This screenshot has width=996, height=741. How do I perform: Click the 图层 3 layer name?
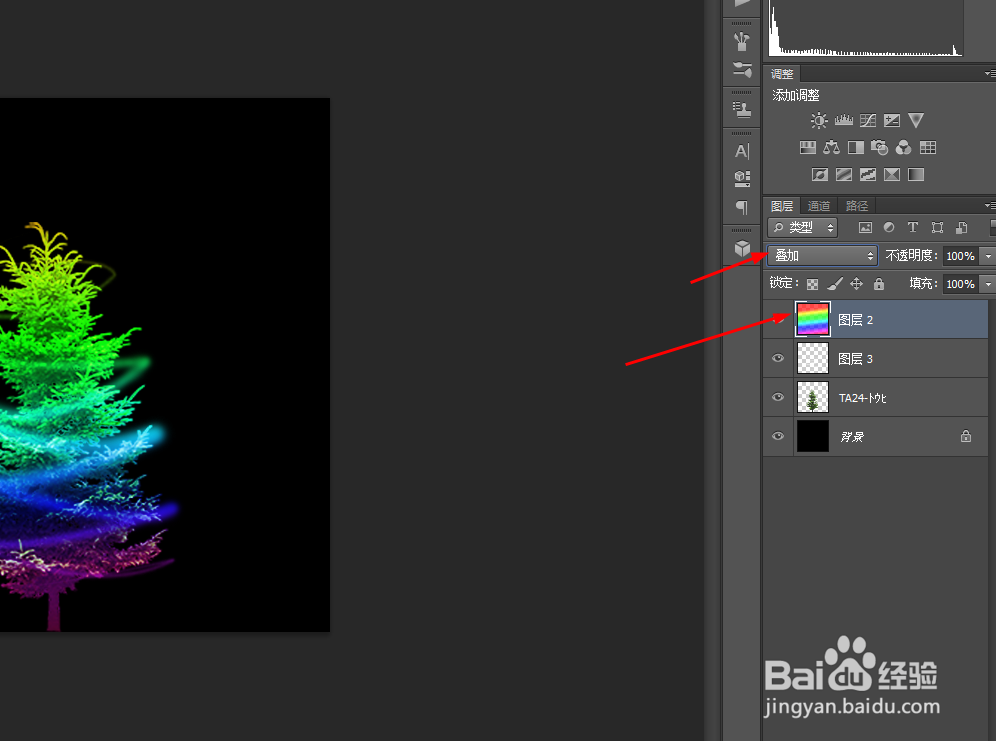point(856,359)
